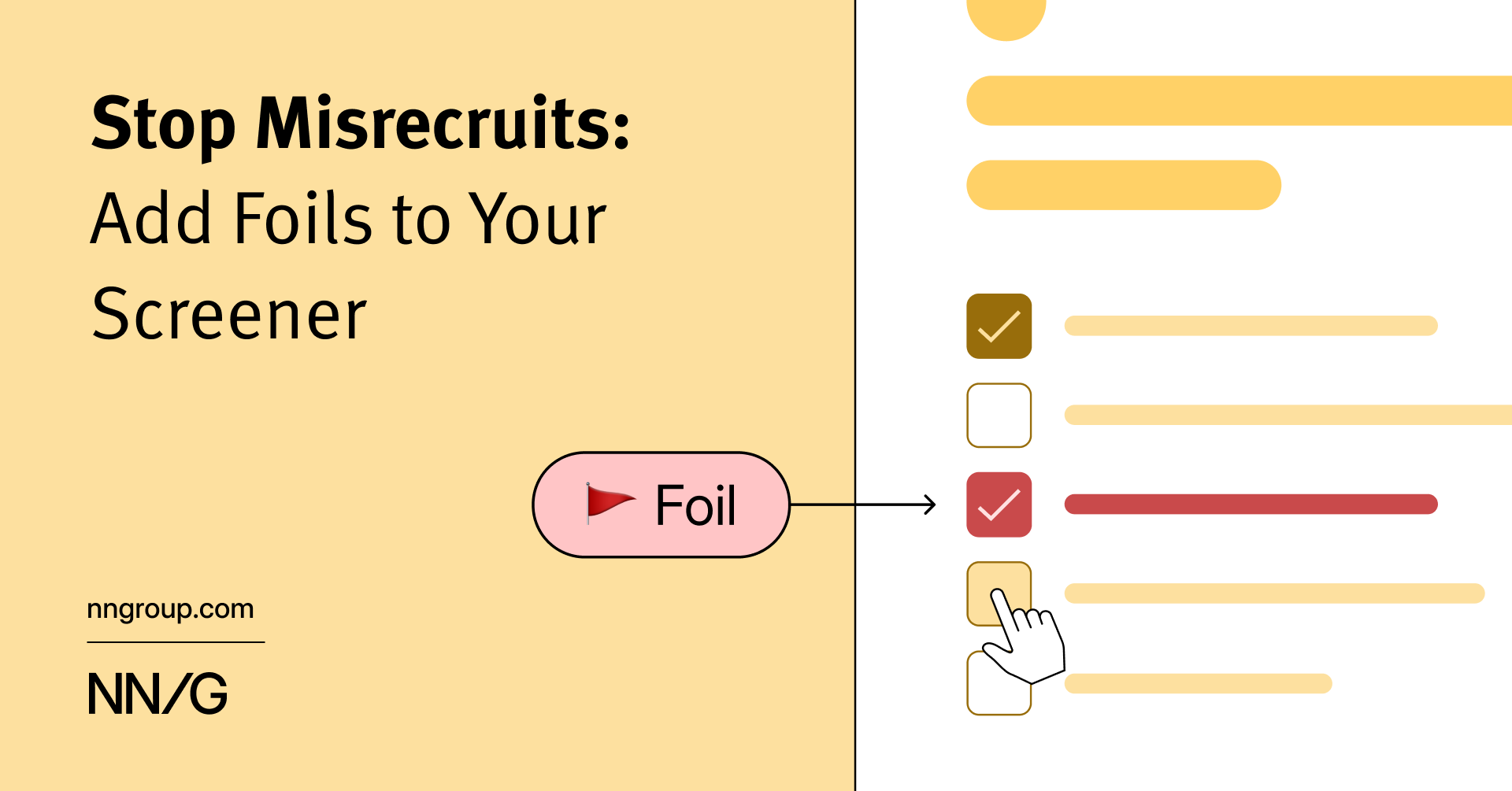Click the red option bar

tap(1251, 505)
